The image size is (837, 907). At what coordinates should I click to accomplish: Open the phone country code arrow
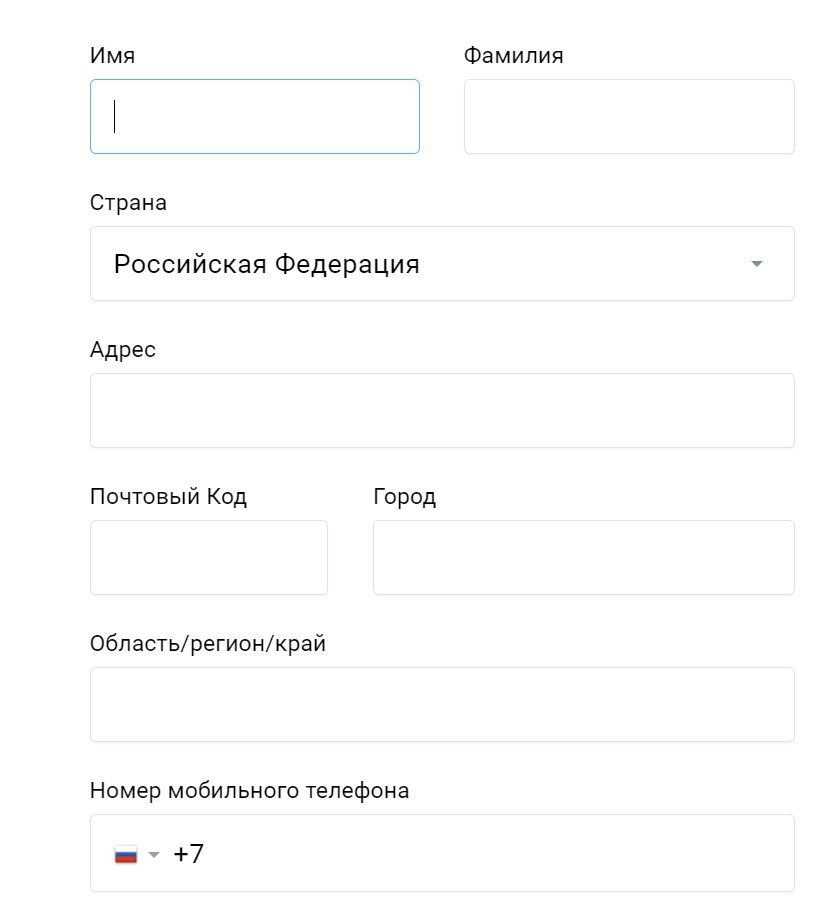coord(154,855)
